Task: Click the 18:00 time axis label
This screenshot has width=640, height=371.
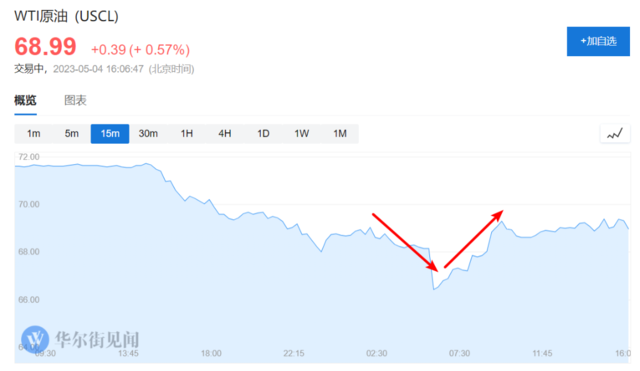Action: (x=211, y=353)
